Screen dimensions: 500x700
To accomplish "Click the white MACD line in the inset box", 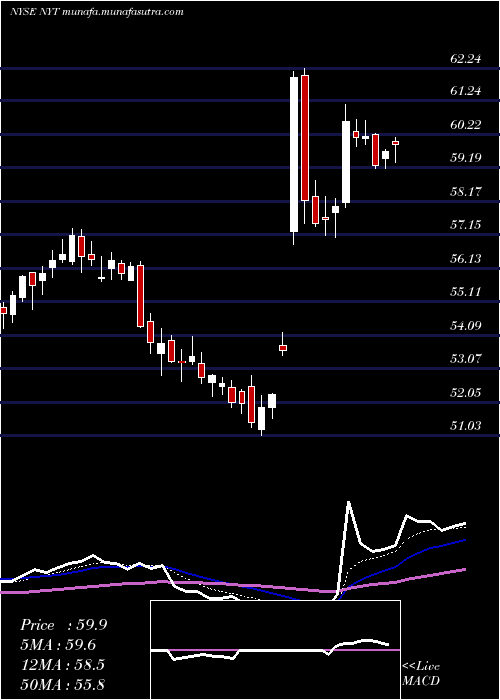I will coord(270,650).
